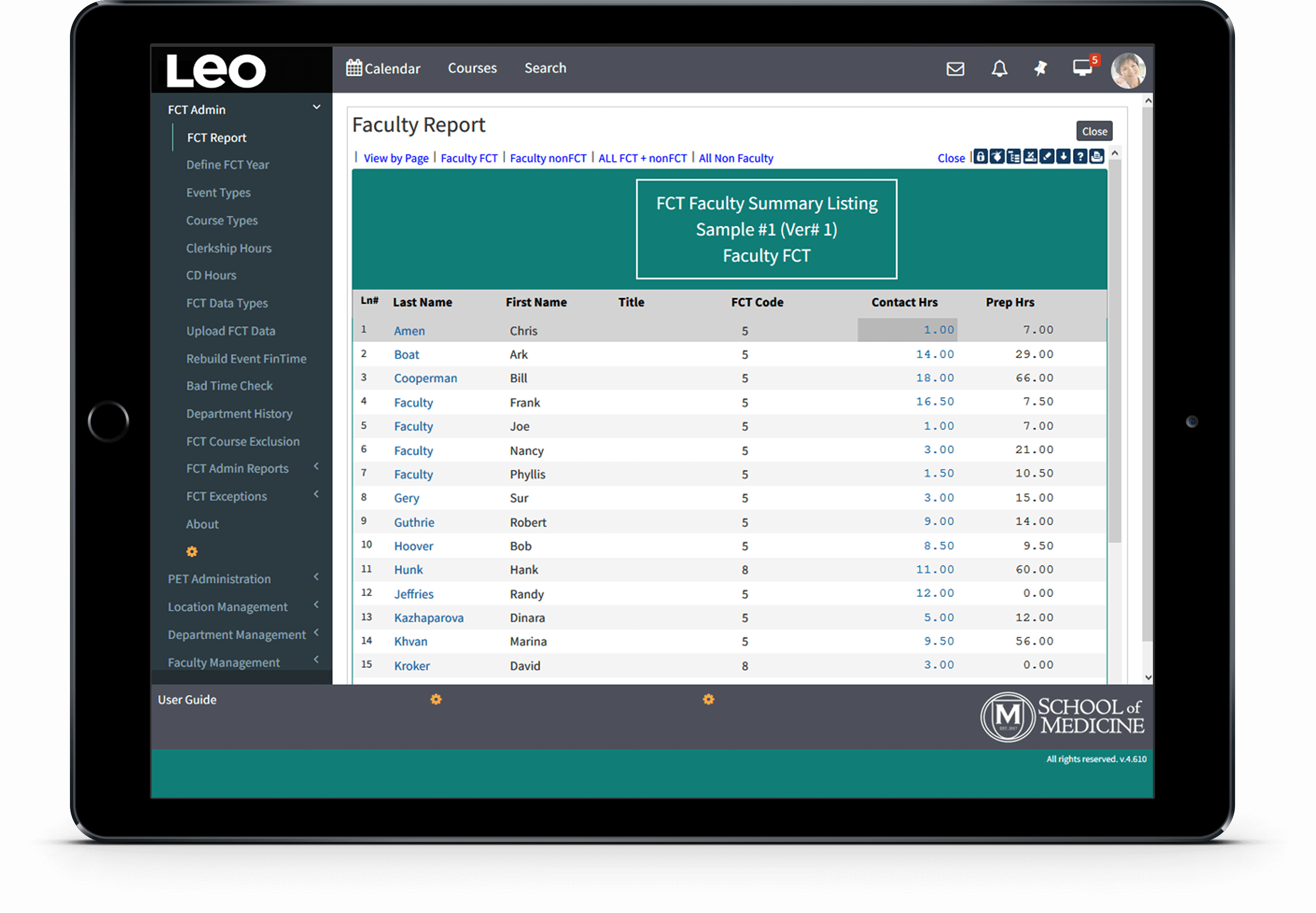Click the pushpin icon in top bar
Image resolution: width=1316 pixels, height=913 pixels.
click(1041, 69)
